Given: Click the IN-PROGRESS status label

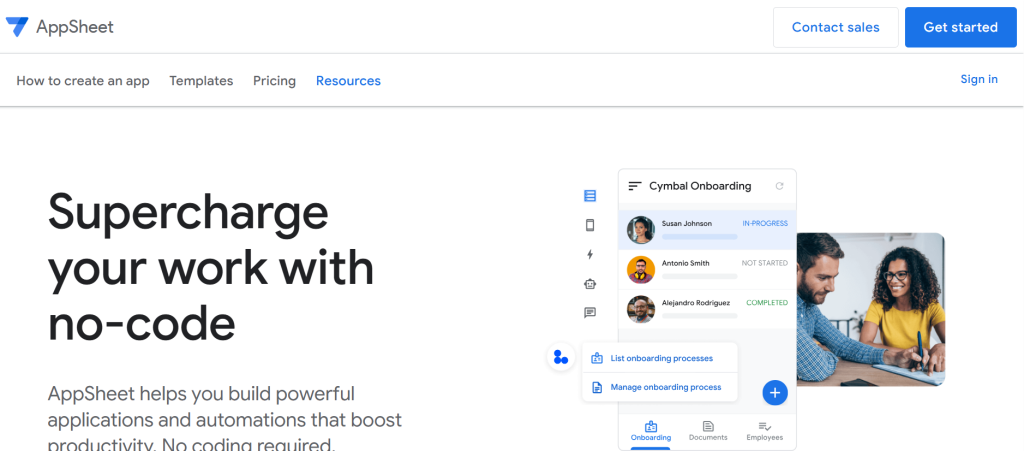Looking at the screenshot, I should pyautogui.click(x=765, y=223).
